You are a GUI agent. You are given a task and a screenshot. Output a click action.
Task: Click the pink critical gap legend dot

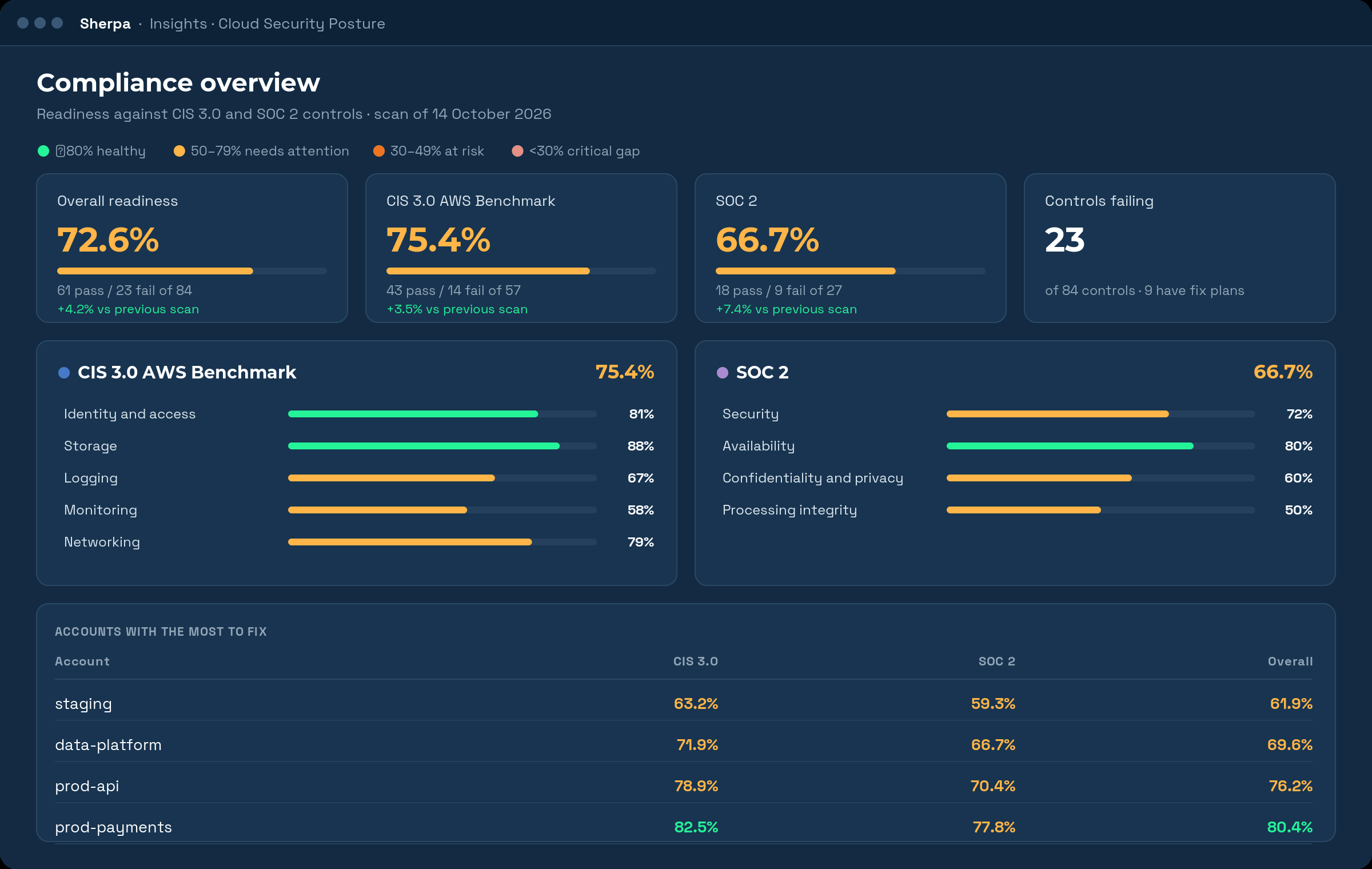[517, 151]
